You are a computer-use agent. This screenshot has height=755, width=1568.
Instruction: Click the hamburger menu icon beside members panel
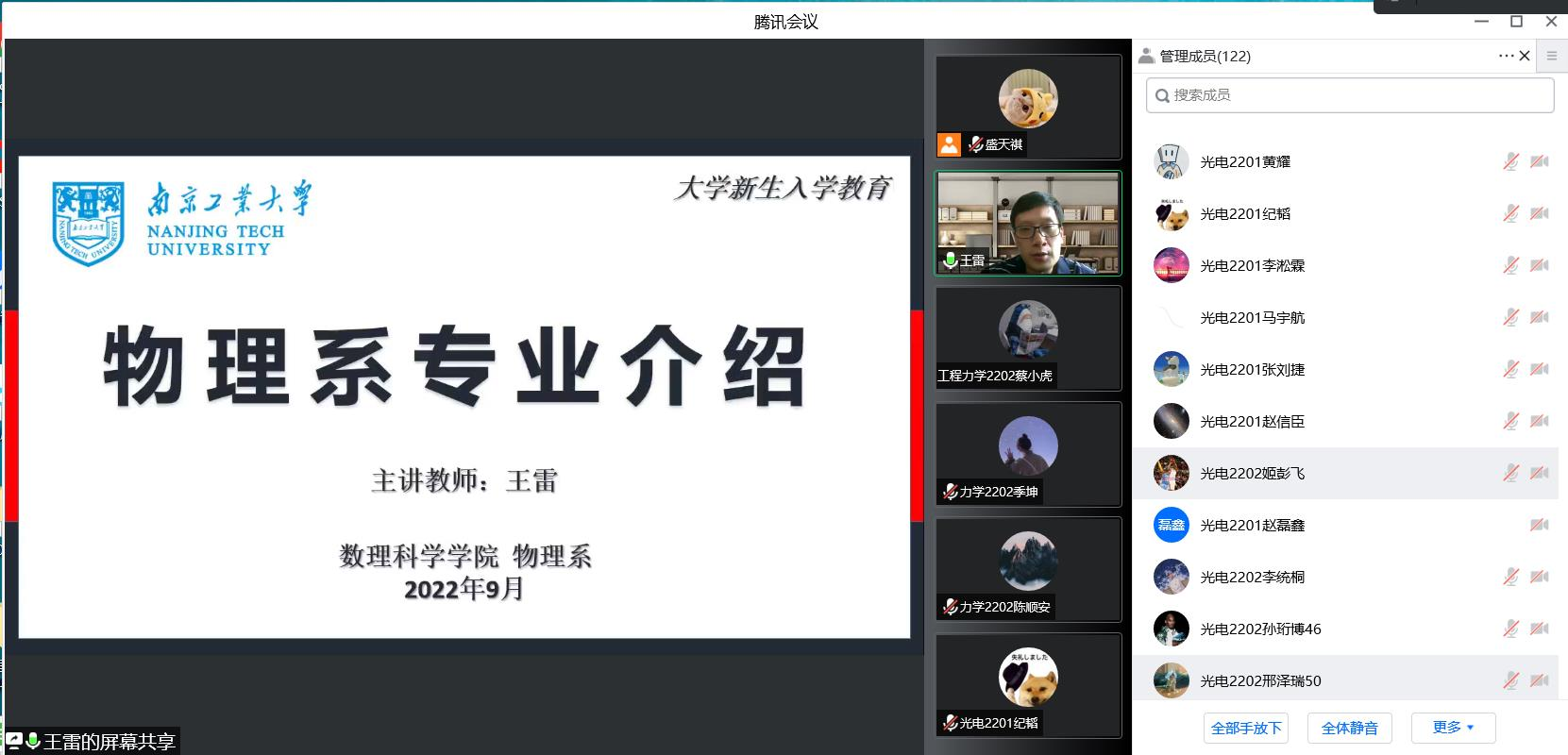coord(1552,56)
